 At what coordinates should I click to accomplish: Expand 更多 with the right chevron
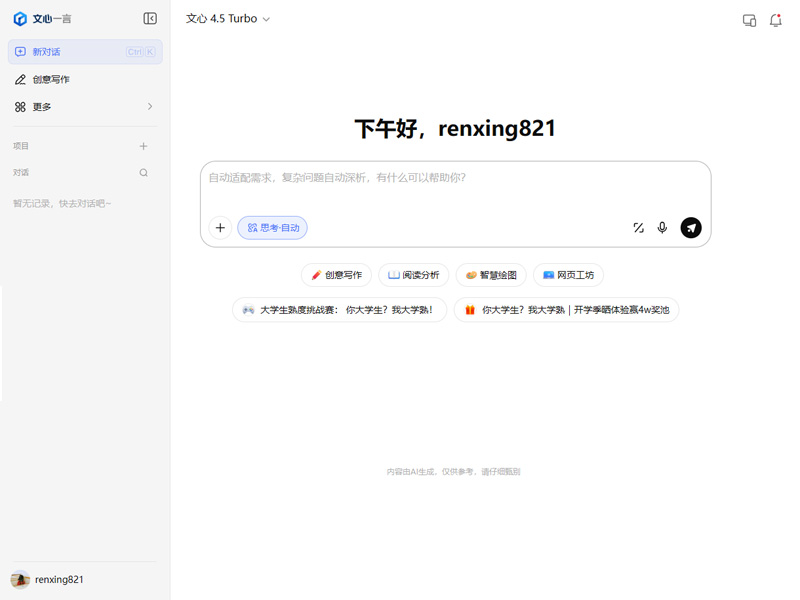pos(150,106)
